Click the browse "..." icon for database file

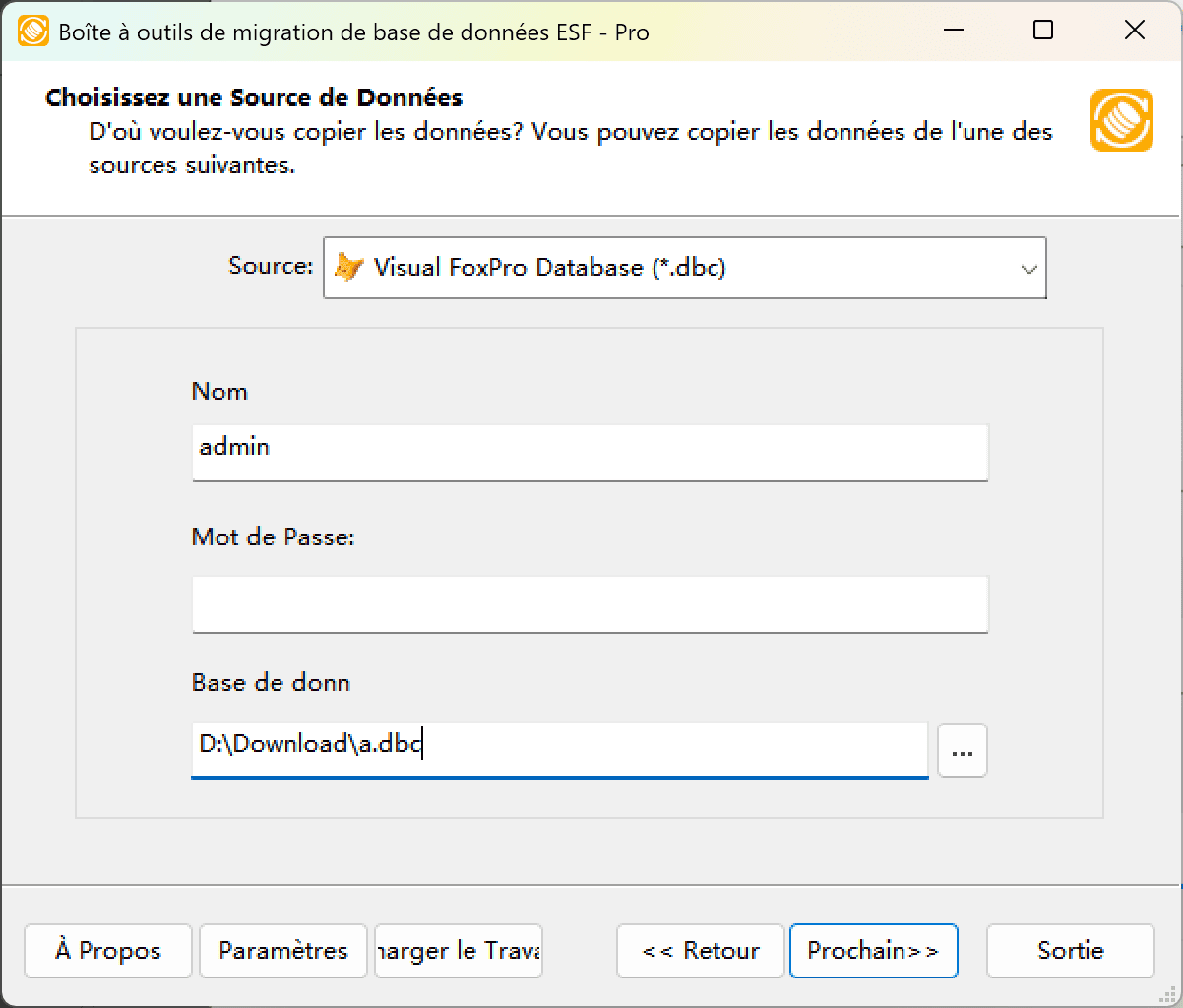962,750
